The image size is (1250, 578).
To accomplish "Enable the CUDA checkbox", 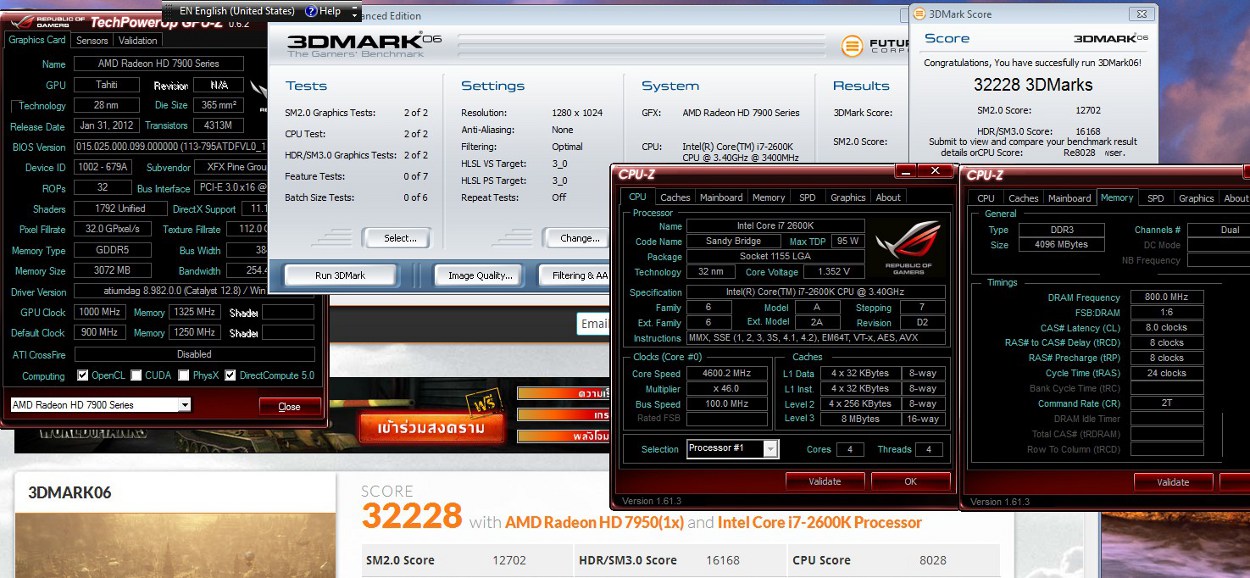I will coord(136,376).
